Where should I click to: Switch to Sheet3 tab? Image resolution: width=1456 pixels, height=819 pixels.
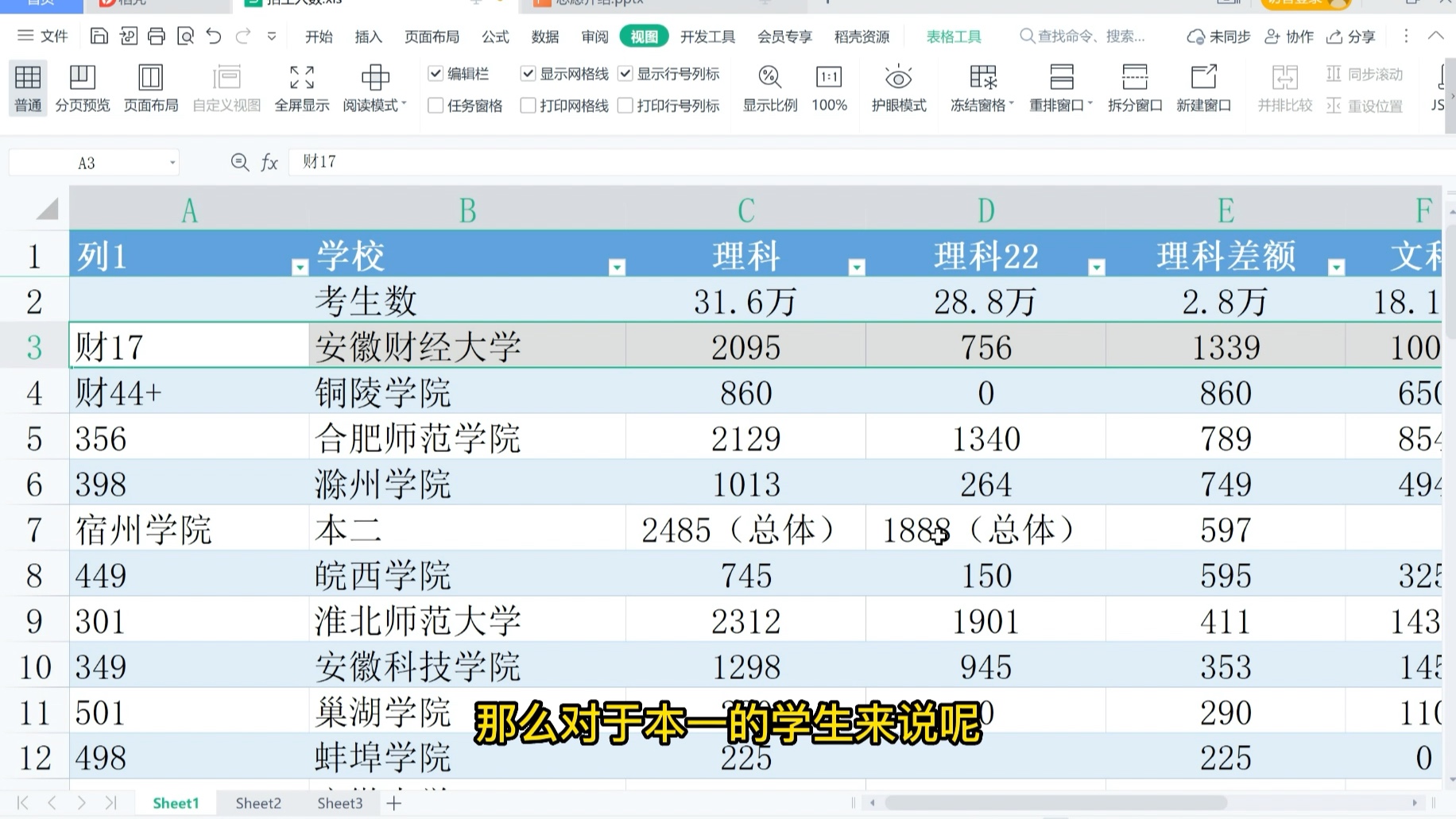(x=340, y=803)
